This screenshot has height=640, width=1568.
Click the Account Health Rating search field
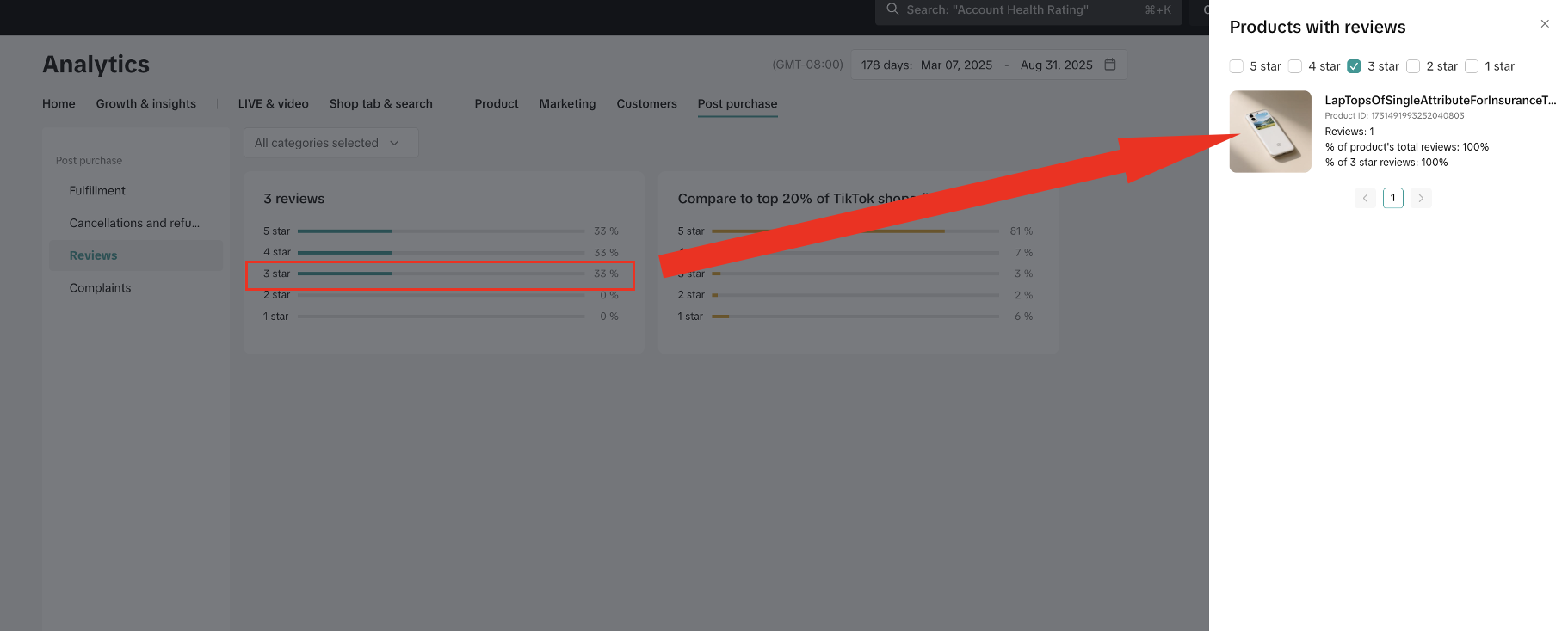(x=1015, y=9)
